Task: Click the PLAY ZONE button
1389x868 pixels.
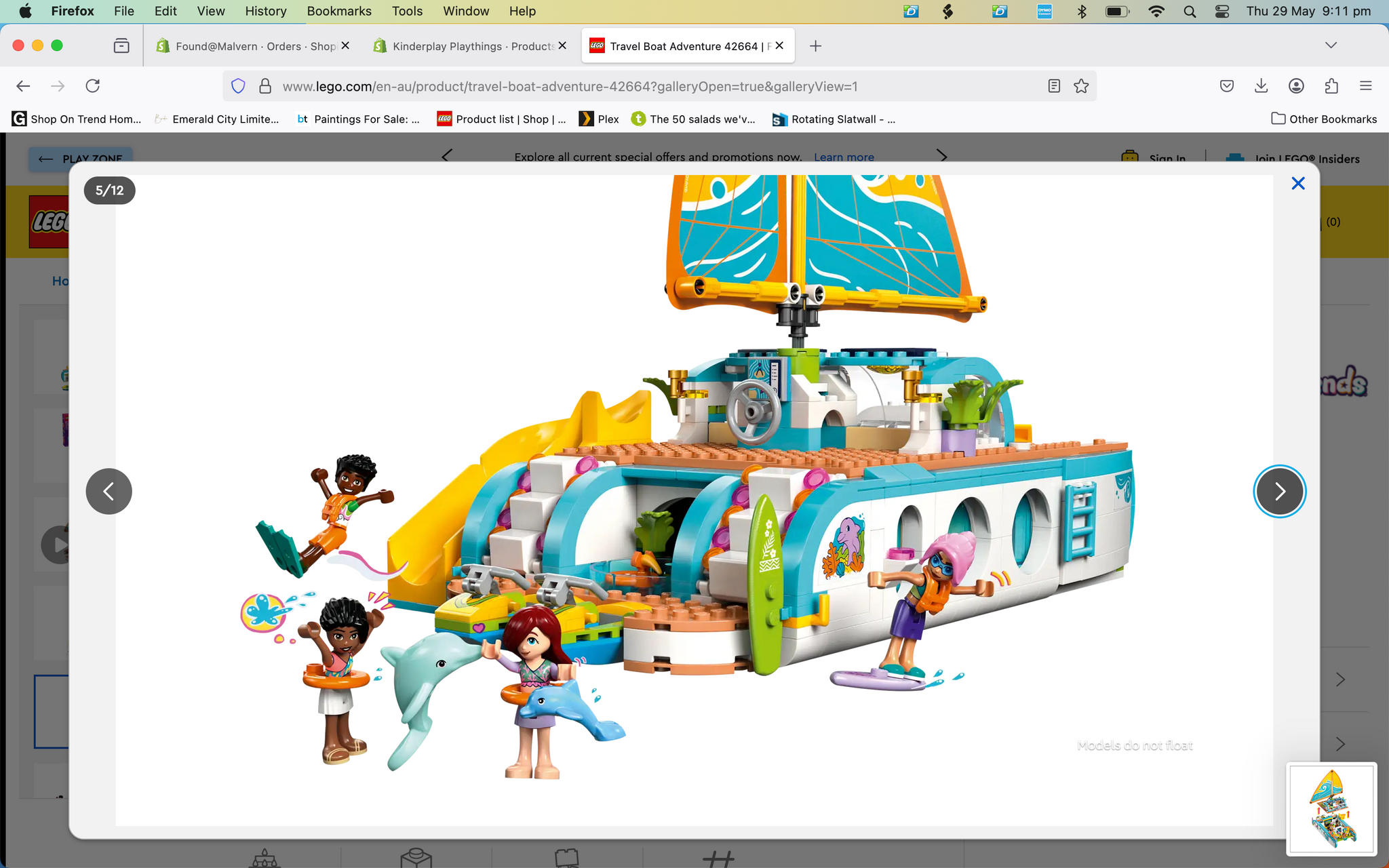Action: point(80,159)
